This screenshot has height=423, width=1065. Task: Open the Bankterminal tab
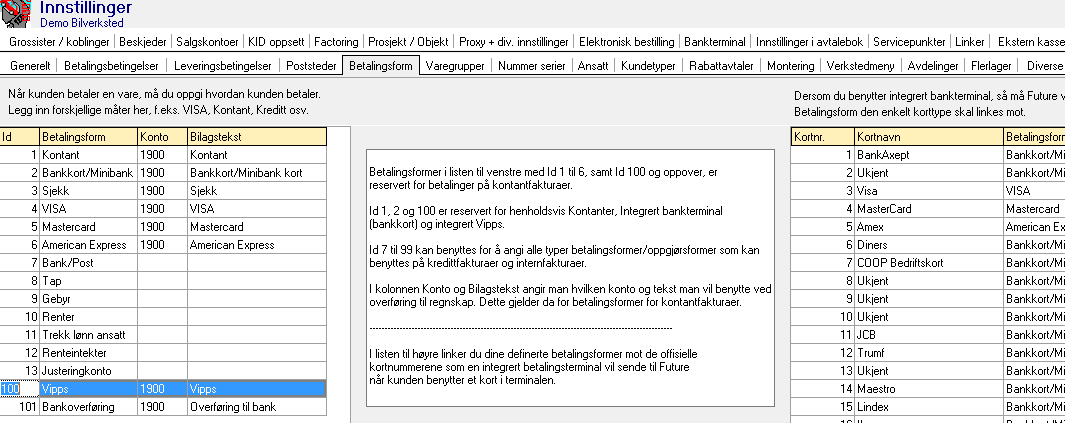pos(715,42)
